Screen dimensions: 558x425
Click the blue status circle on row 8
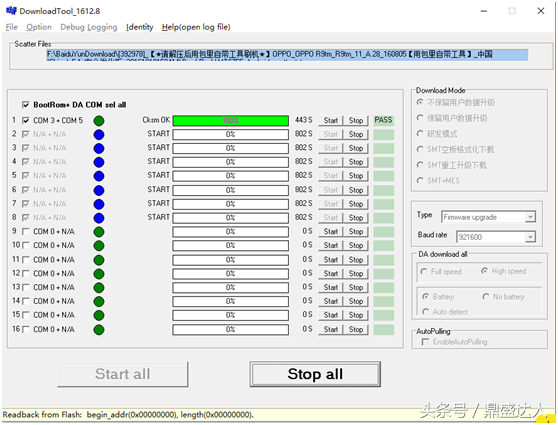click(99, 218)
